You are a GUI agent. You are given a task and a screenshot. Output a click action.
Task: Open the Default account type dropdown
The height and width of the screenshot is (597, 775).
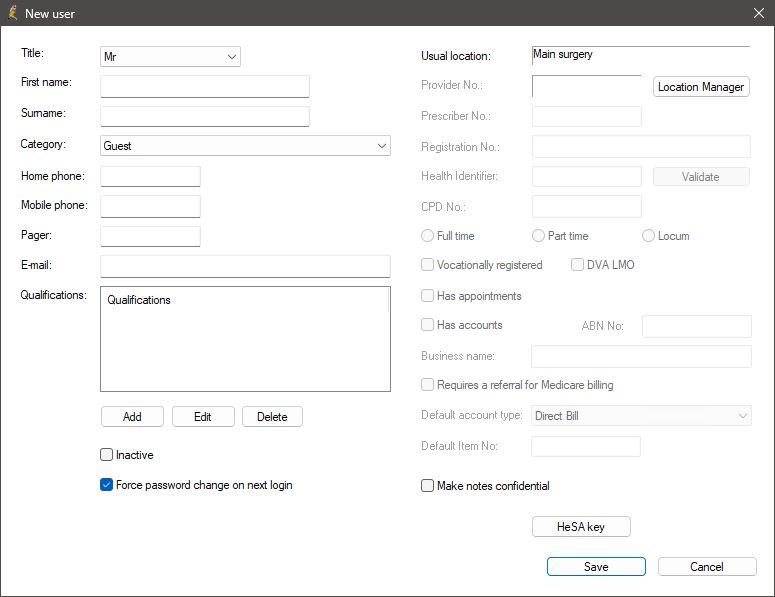click(x=641, y=416)
